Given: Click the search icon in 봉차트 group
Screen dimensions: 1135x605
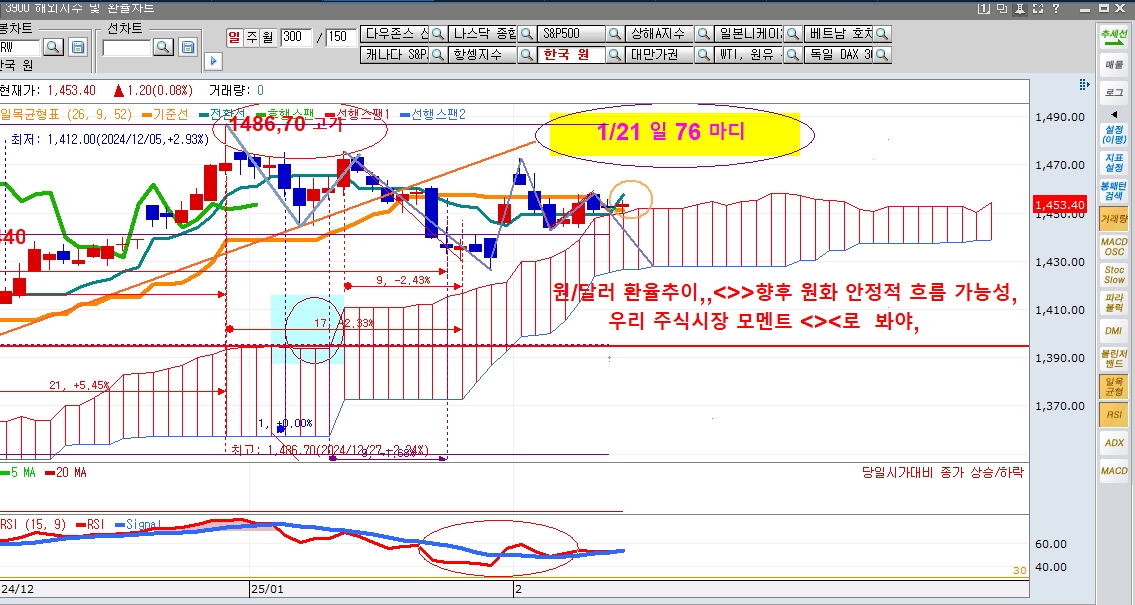Looking at the screenshot, I should pos(52,47).
